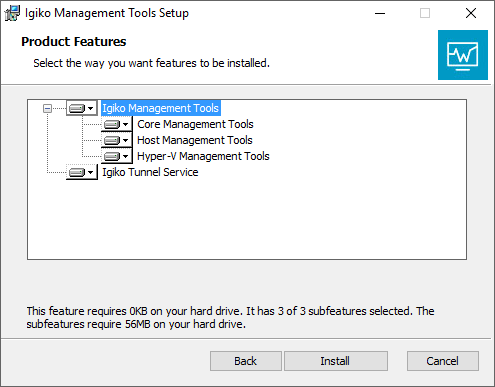Viewport: 495px width, 387px height.
Task: Click the Install button
Action: (336, 361)
